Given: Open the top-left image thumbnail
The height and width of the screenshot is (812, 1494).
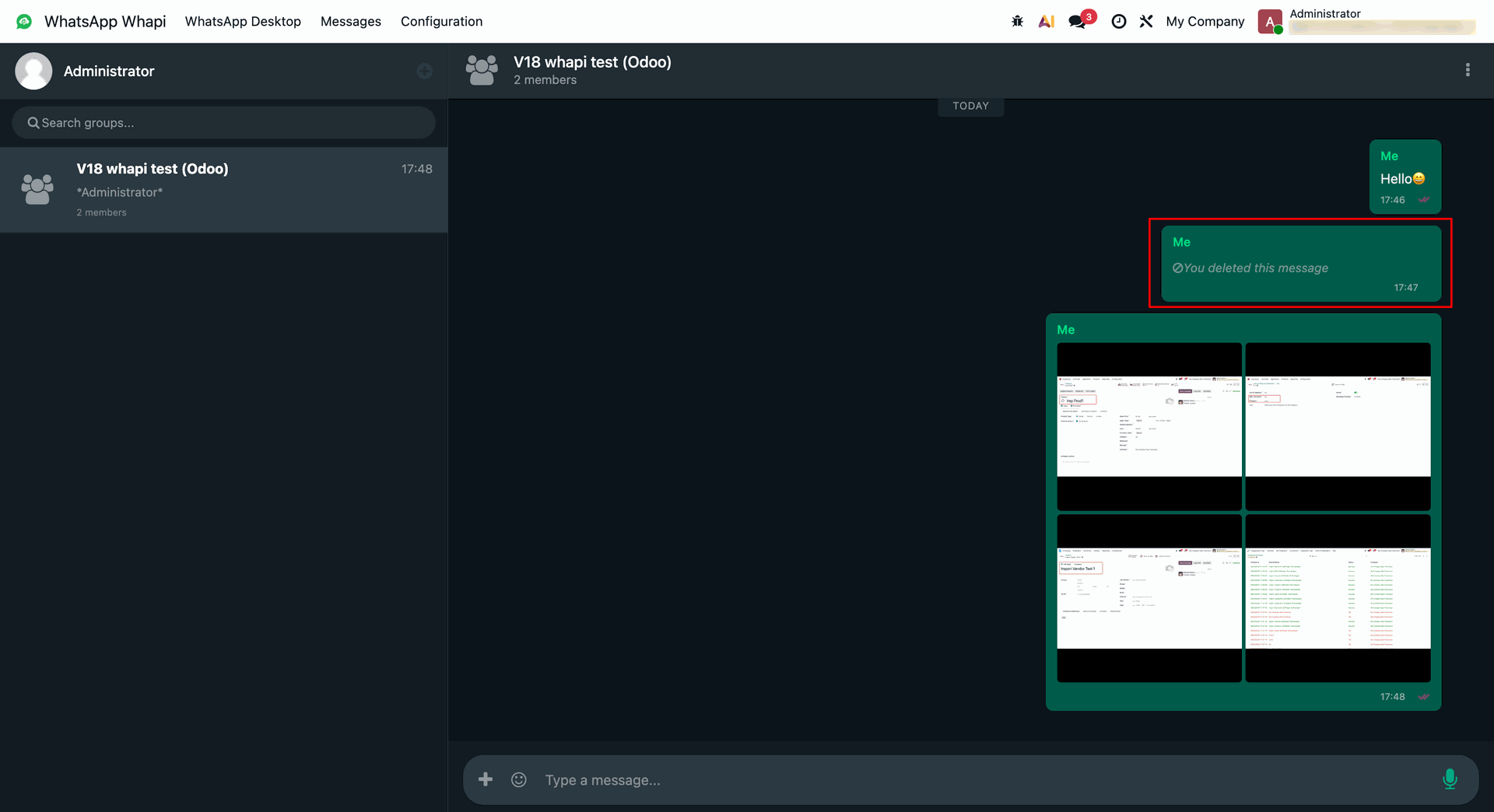Looking at the screenshot, I should point(1149,426).
